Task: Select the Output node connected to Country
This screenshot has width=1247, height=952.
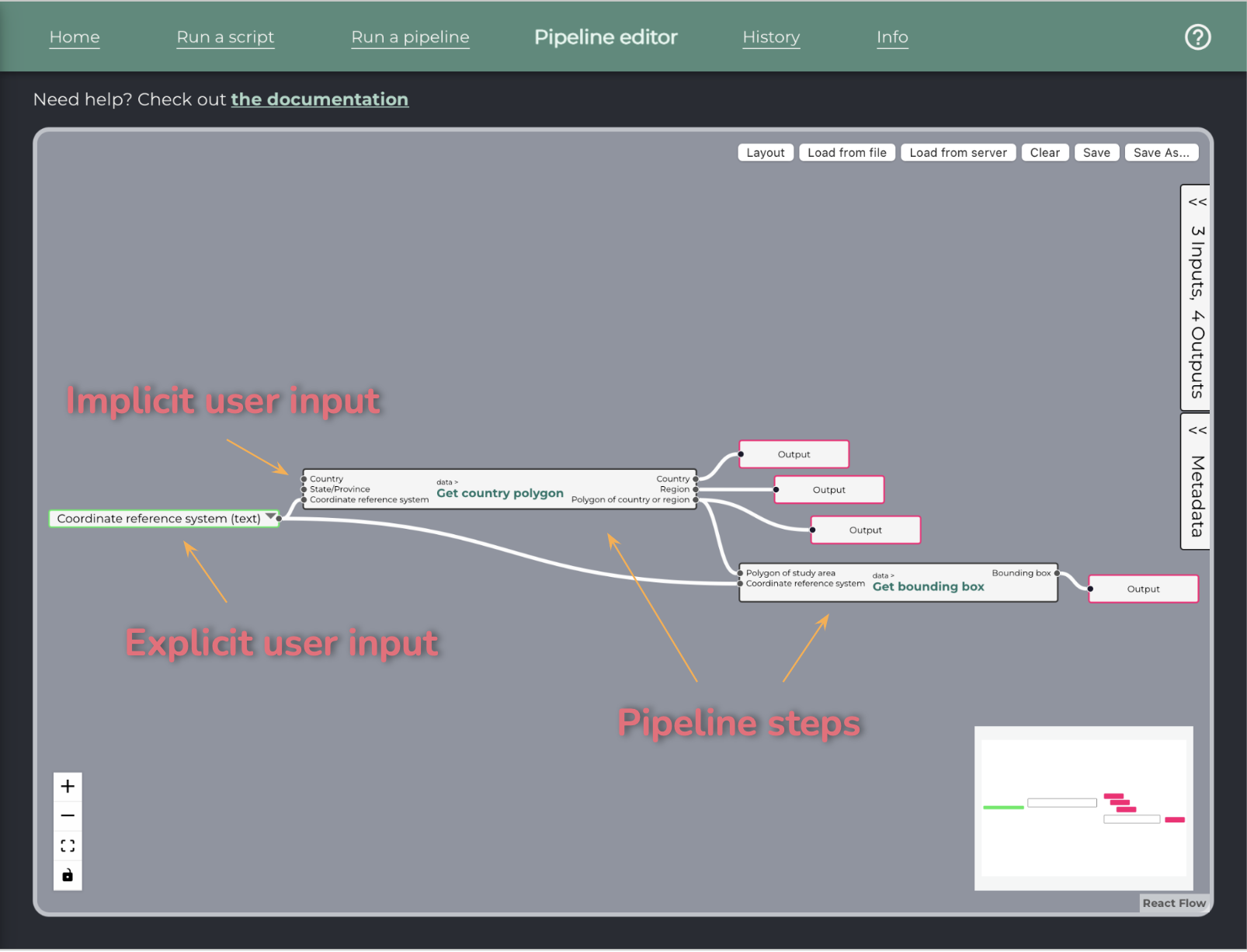Action: pos(794,454)
